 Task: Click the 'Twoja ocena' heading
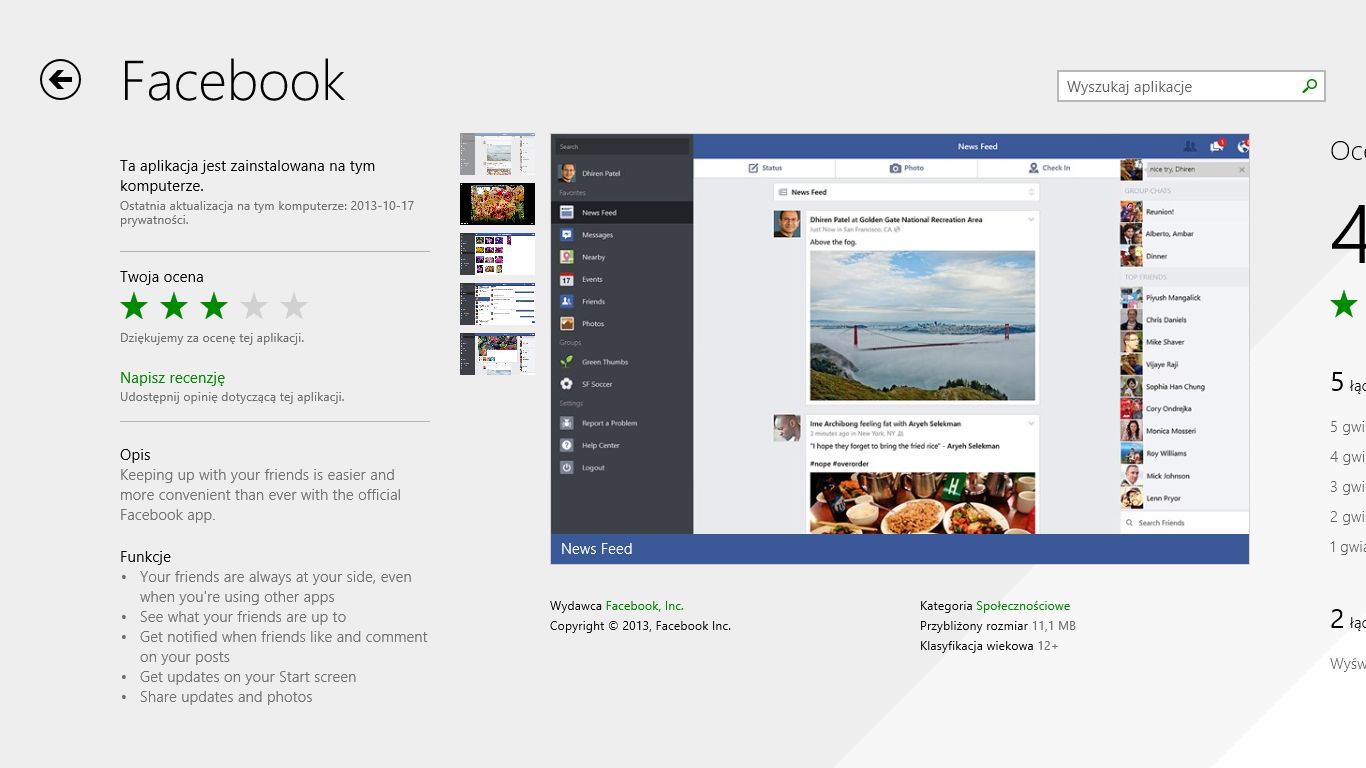pyautogui.click(x=162, y=277)
